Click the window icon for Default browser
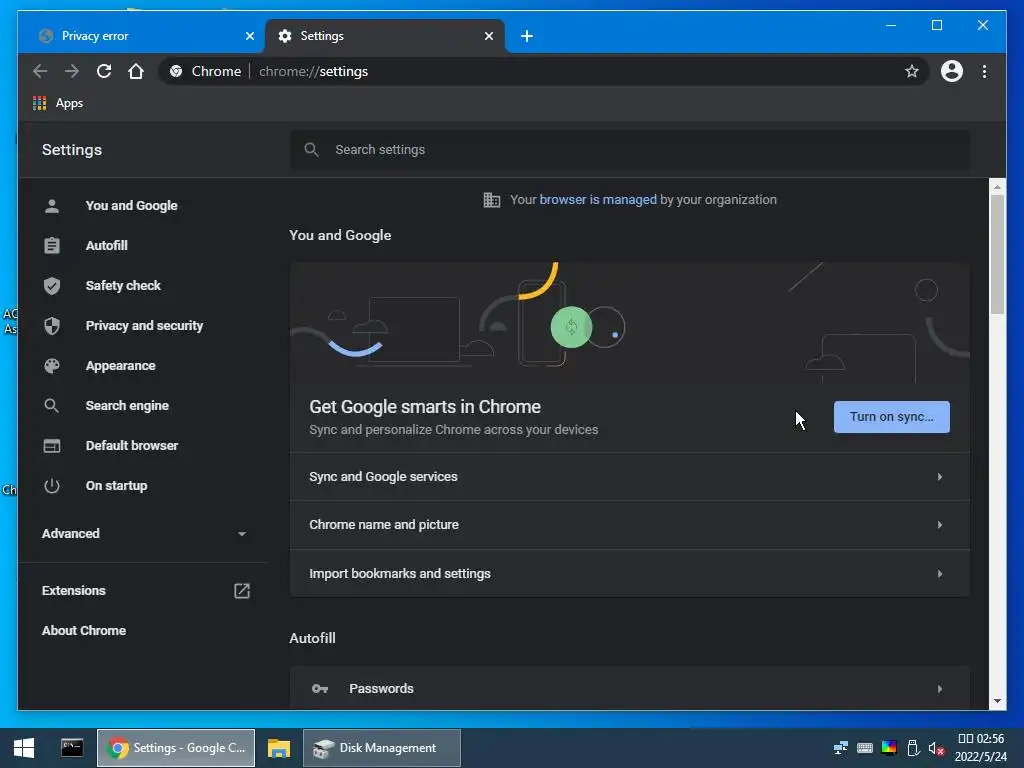 tap(52, 446)
